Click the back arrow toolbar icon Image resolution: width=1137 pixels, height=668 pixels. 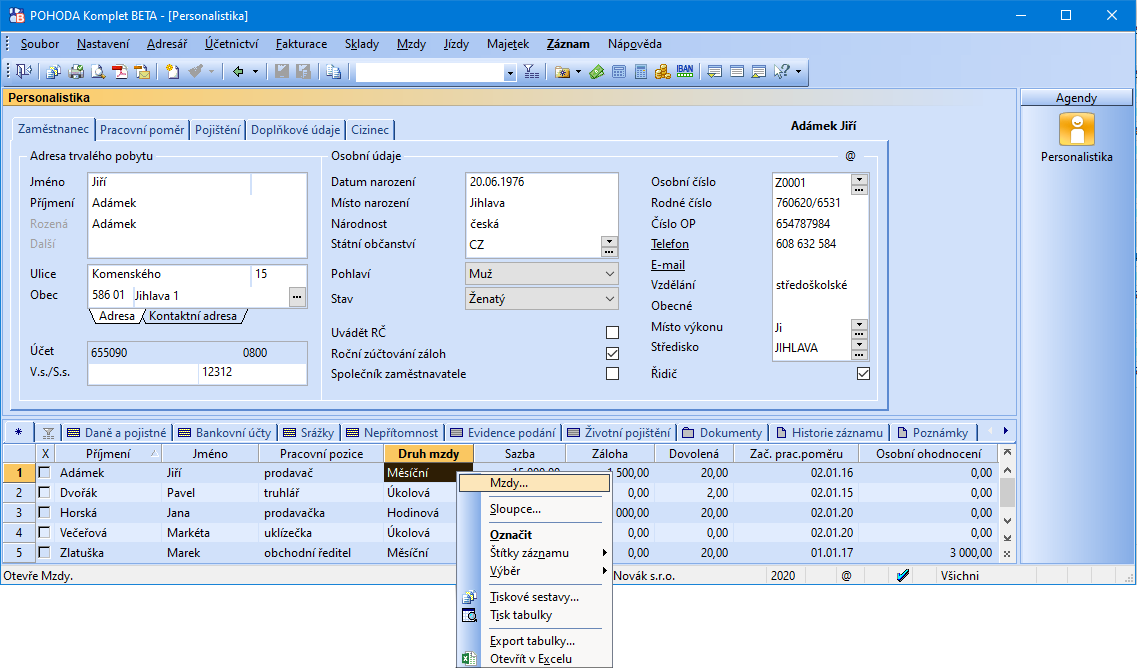click(x=239, y=72)
